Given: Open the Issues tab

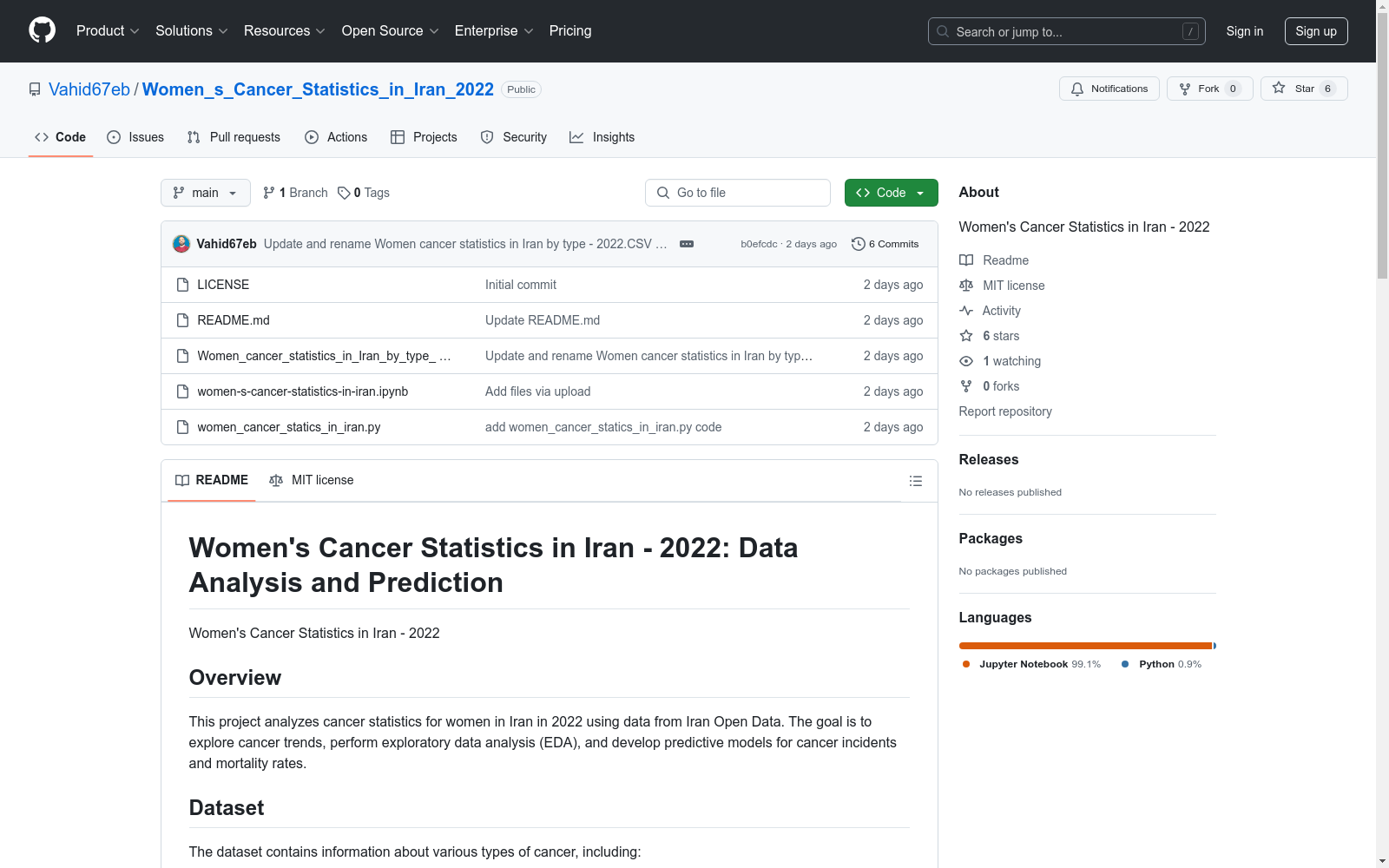Looking at the screenshot, I should pos(135,137).
